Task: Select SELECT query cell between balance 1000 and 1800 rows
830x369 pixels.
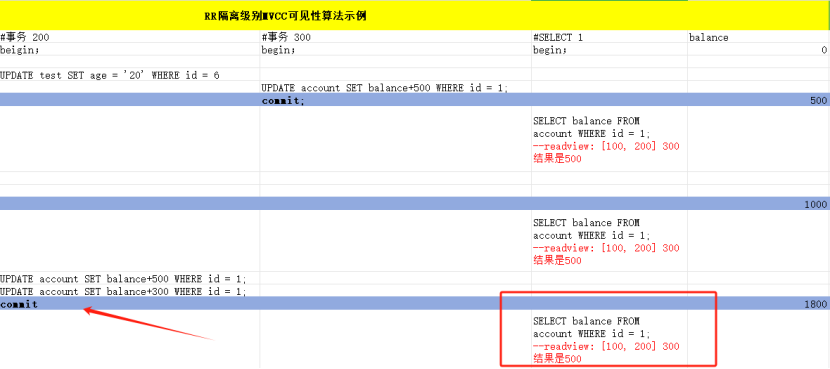Action: click(609, 241)
